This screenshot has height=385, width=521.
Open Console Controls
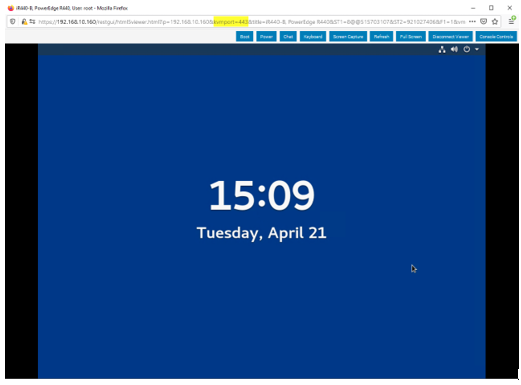496,36
